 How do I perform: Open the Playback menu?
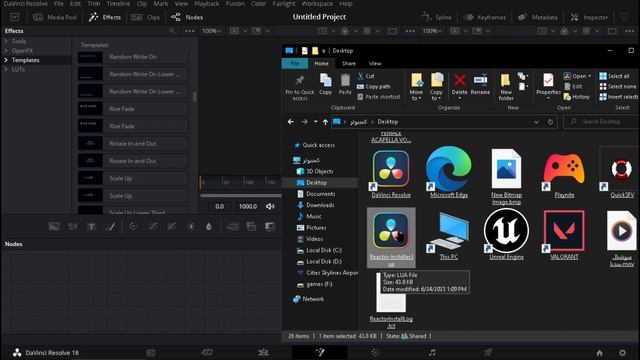[x=207, y=4]
